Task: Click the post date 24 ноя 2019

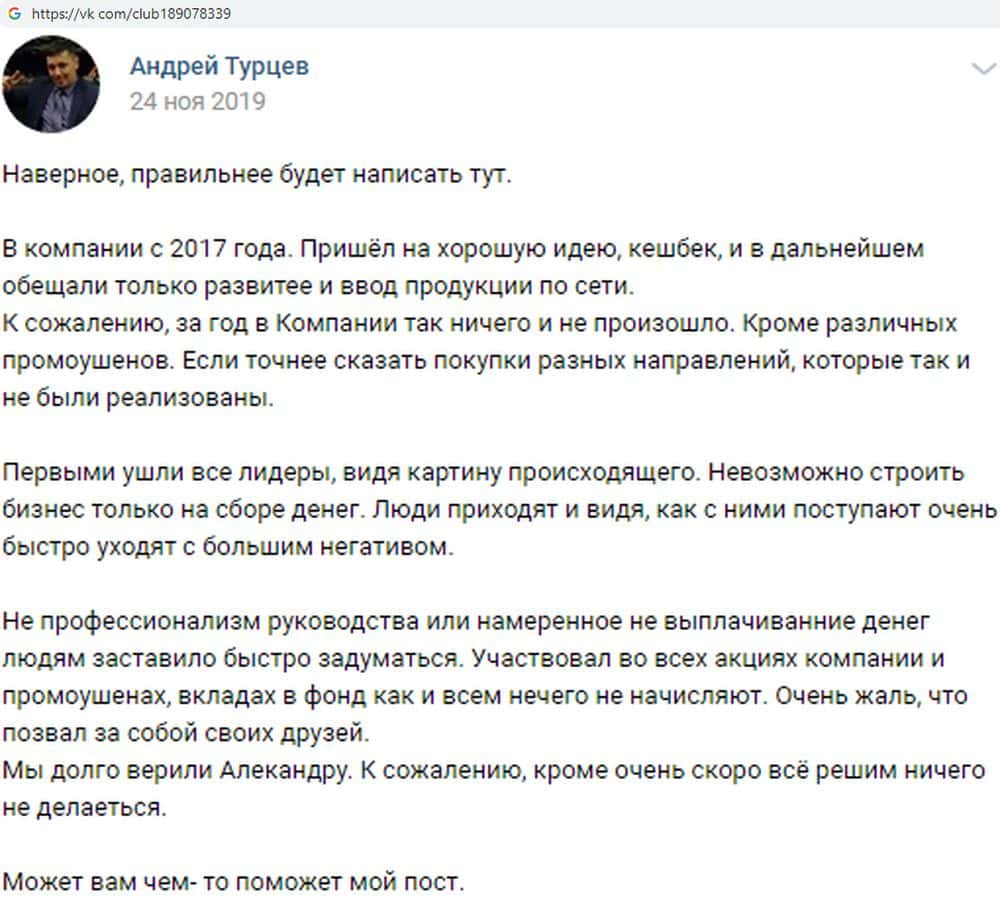Action: (197, 101)
